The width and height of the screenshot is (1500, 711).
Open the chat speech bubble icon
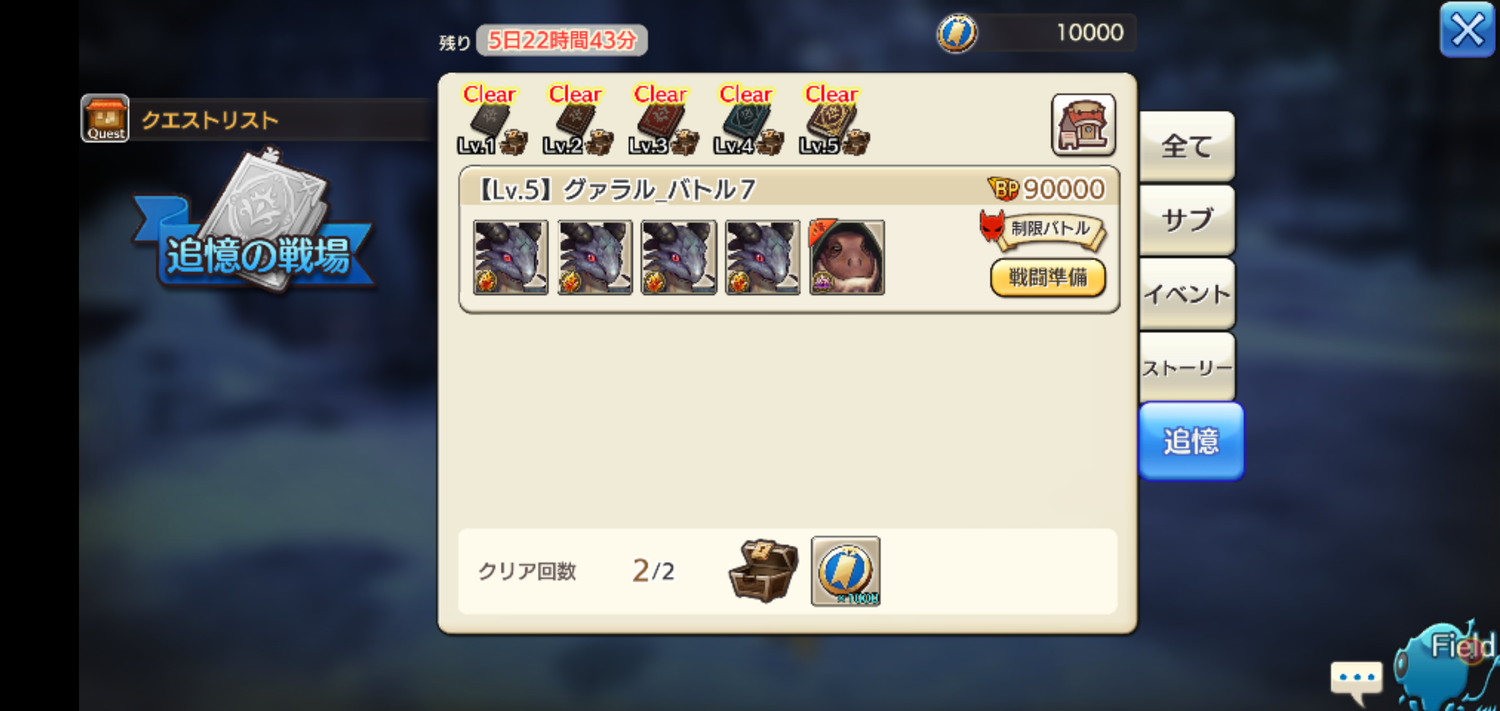click(1357, 677)
